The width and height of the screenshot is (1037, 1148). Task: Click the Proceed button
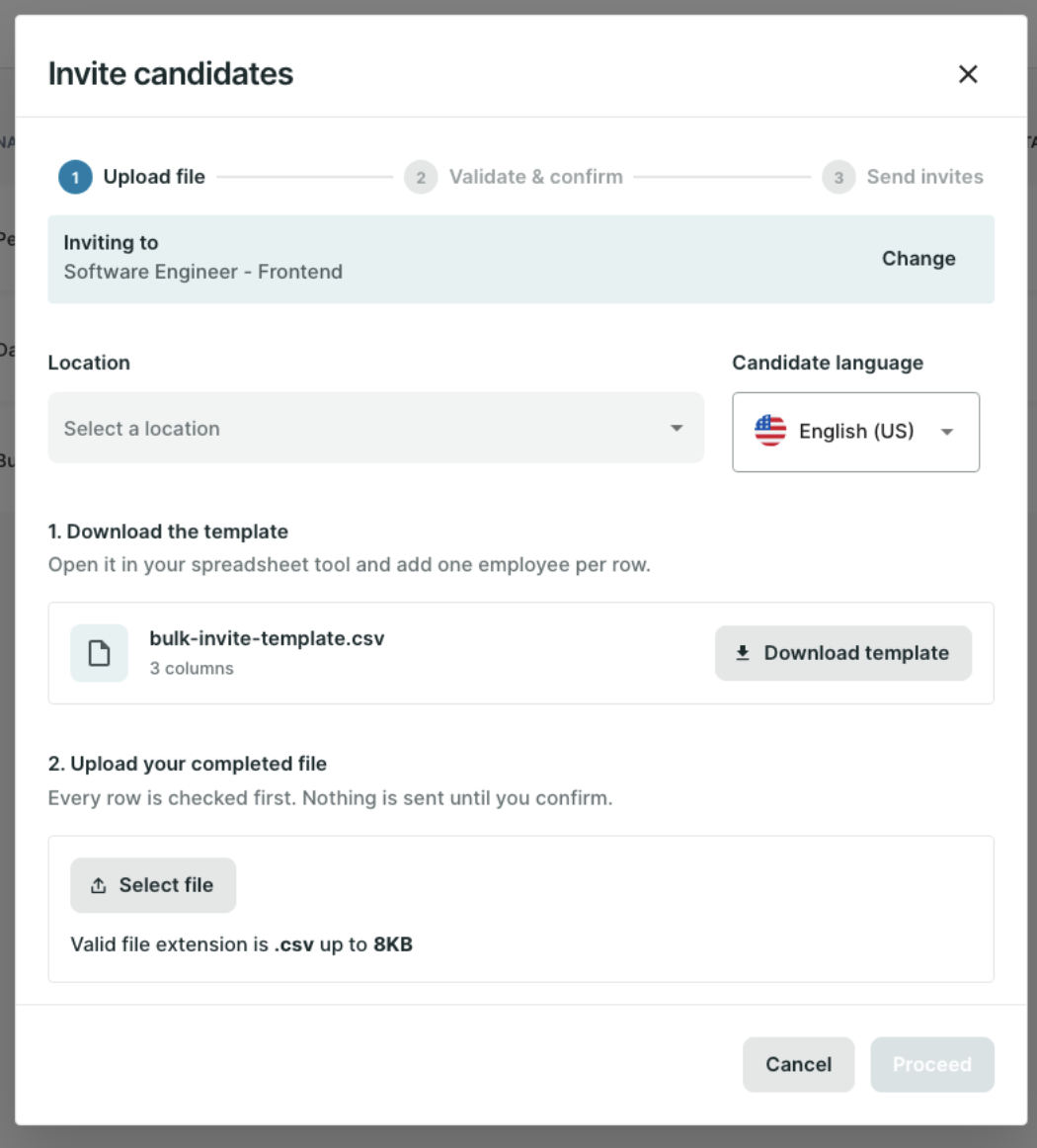click(931, 1065)
